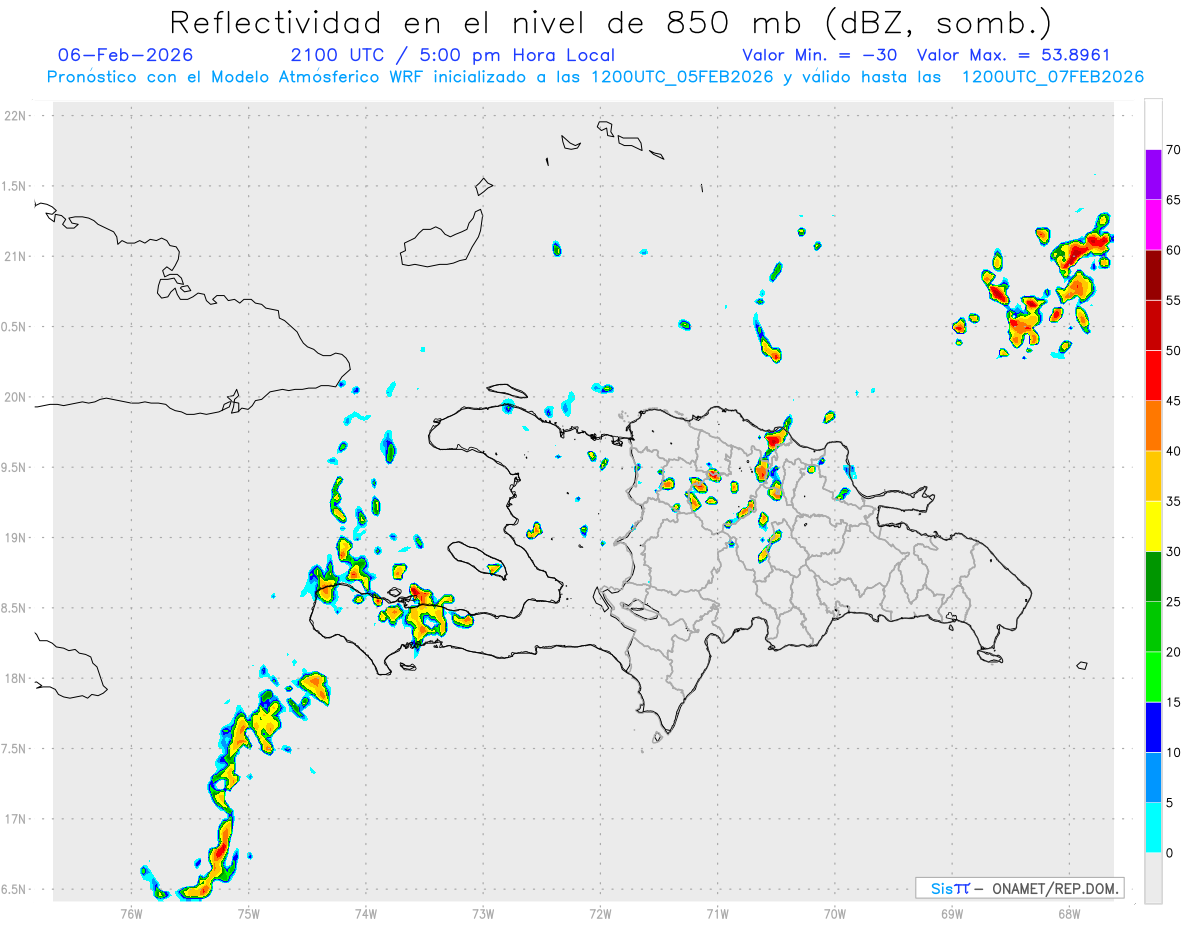Click the colorbar "50" value label
Screen dimensions: 1200x927
pos(1174,351)
